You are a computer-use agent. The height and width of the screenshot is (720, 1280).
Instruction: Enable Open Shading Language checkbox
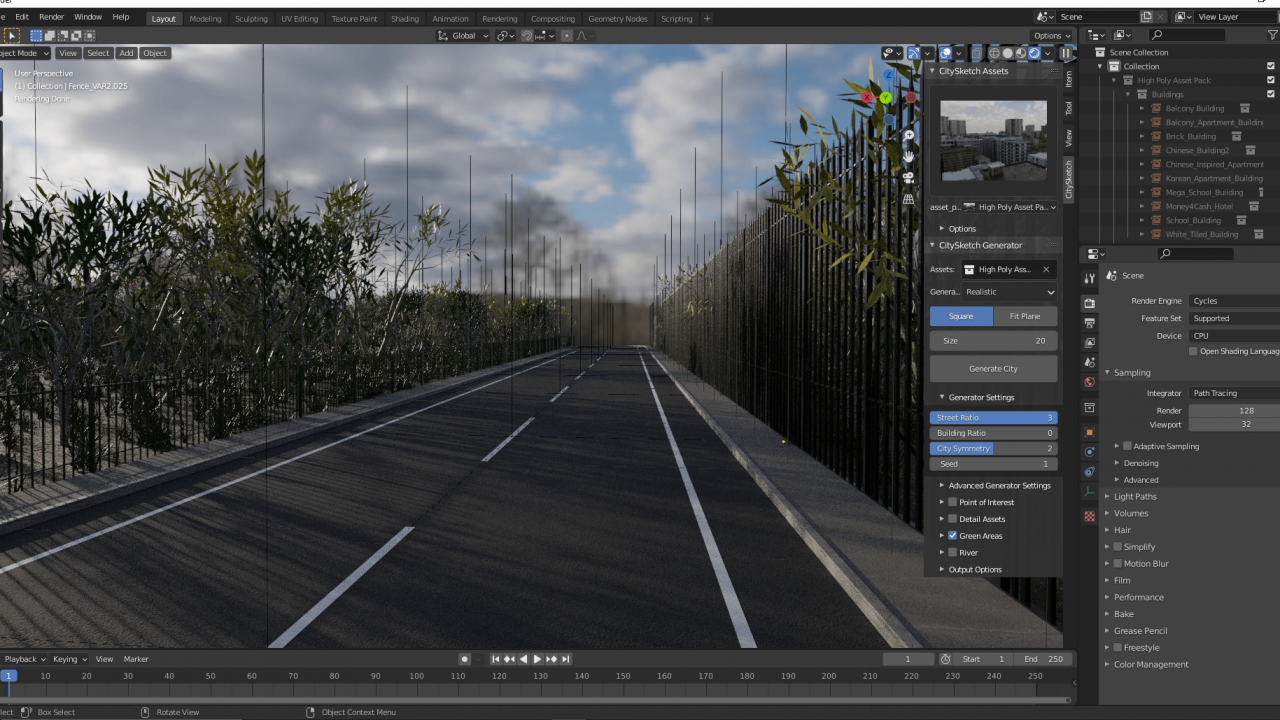click(x=1193, y=351)
